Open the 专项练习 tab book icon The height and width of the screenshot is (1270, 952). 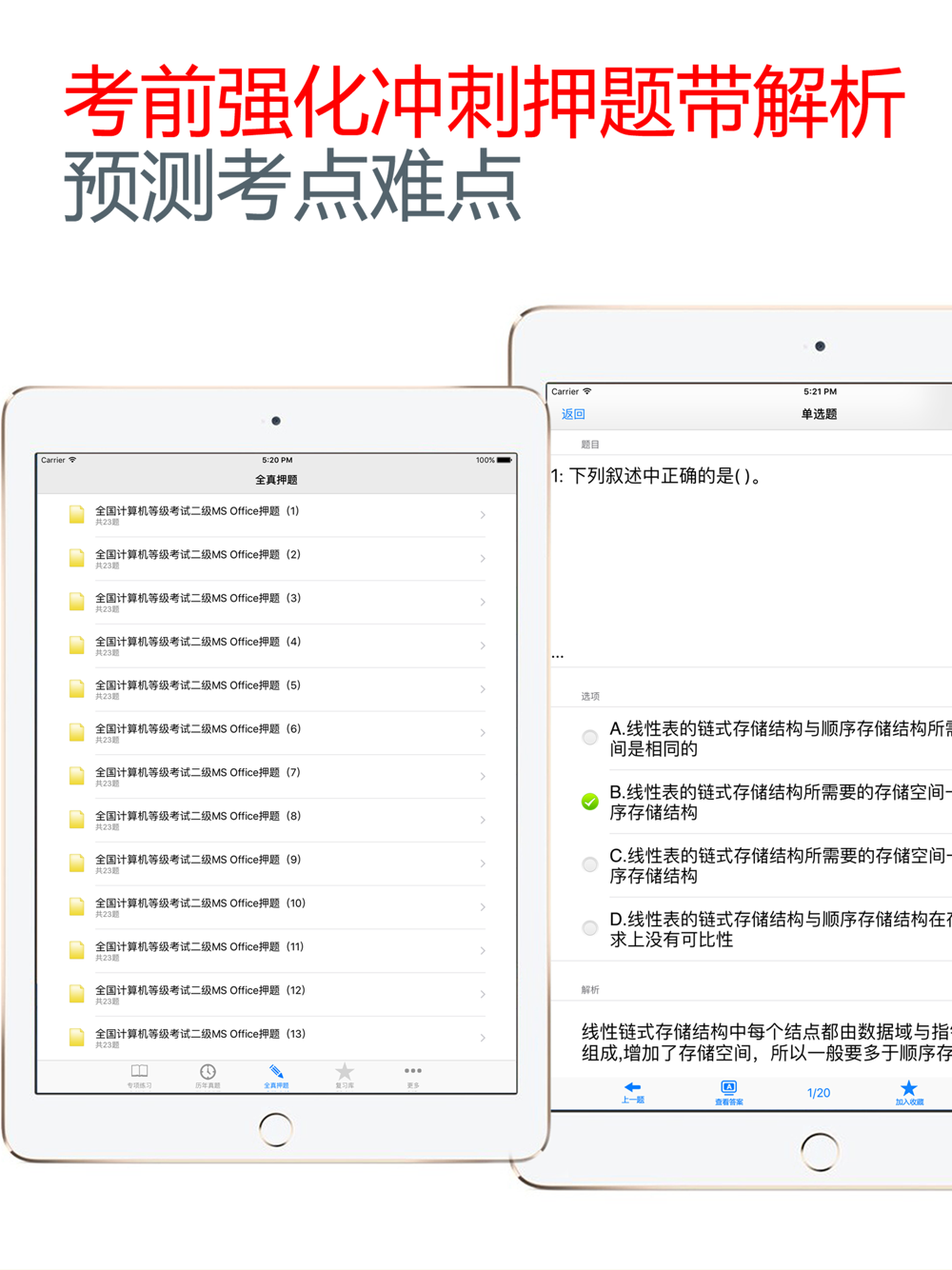click(139, 1071)
